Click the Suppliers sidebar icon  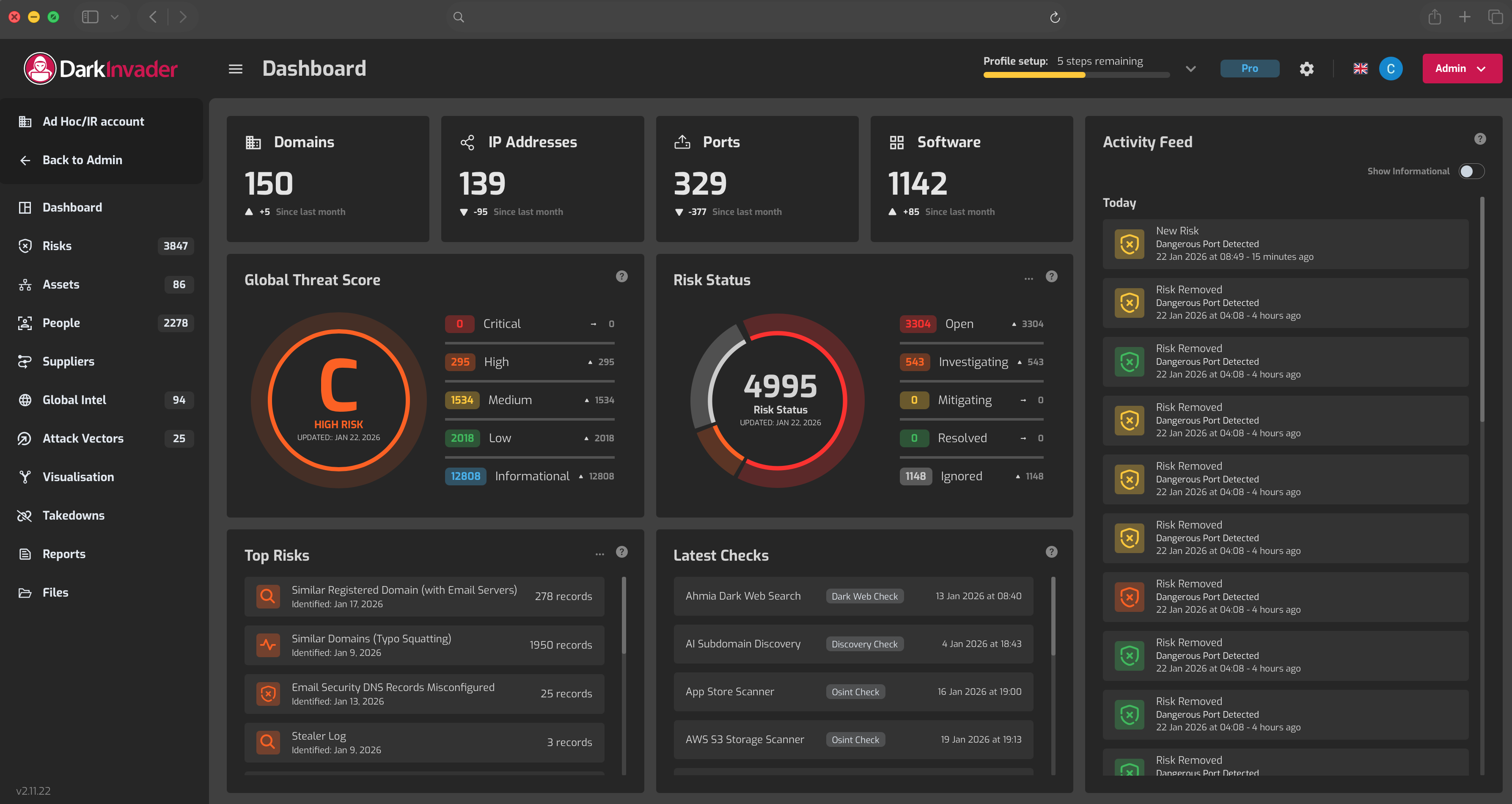[25, 361]
